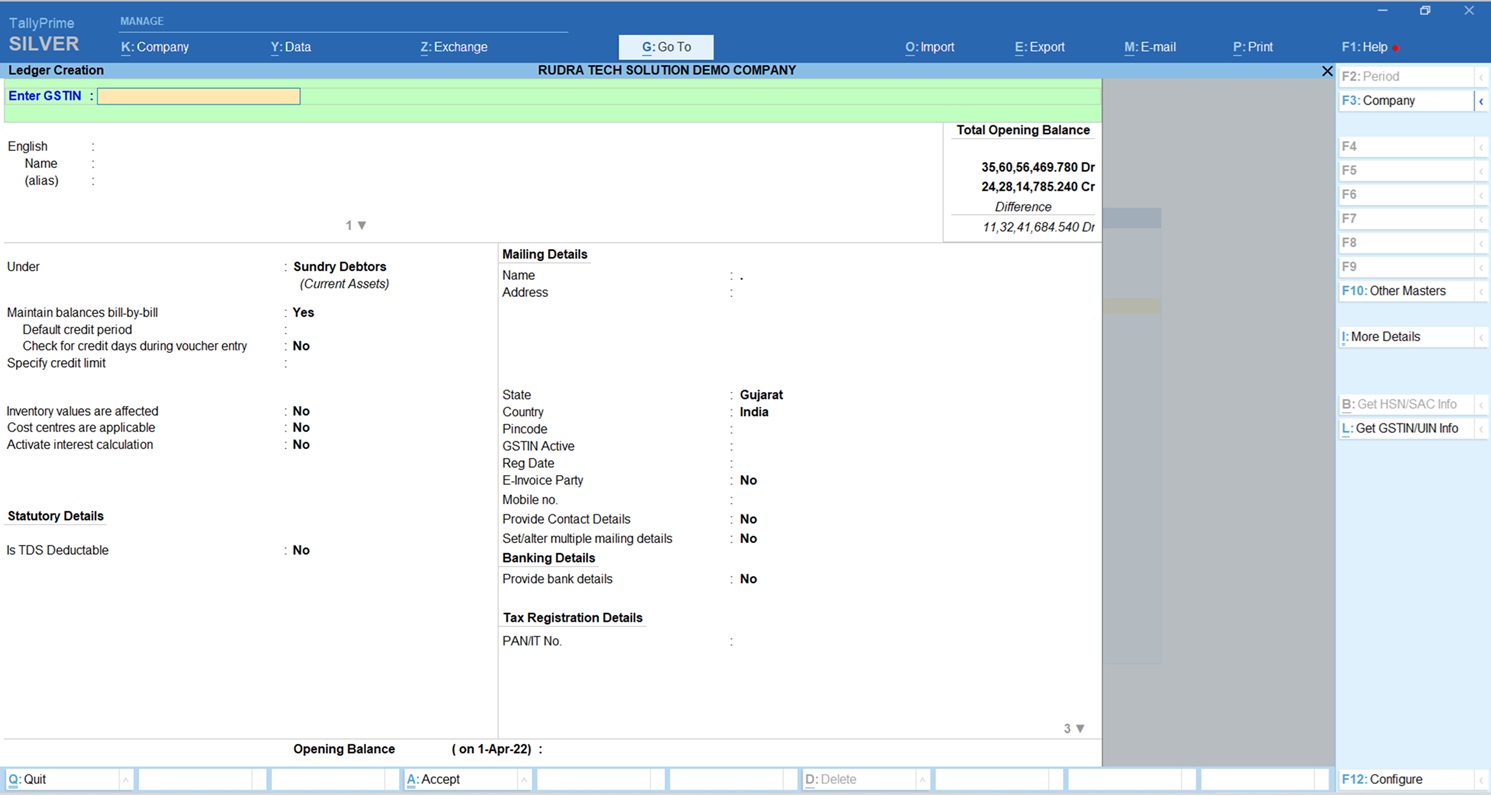Click the up caret beside Accept
Image resolution: width=1491 pixels, height=796 pixels.
523,780
